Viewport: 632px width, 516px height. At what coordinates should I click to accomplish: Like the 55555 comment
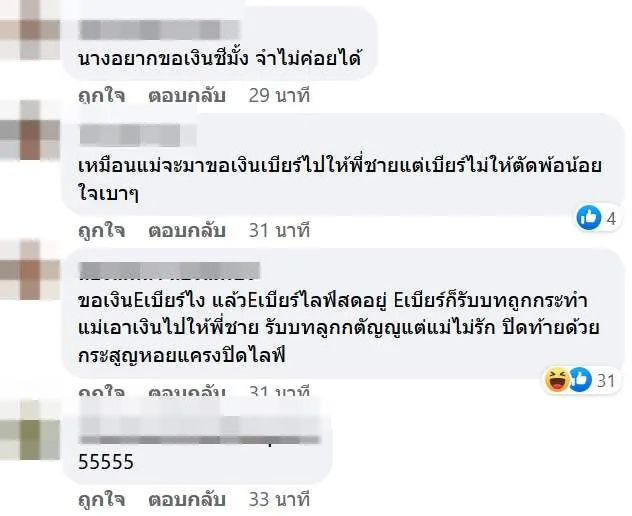click(x=102, y=500)
